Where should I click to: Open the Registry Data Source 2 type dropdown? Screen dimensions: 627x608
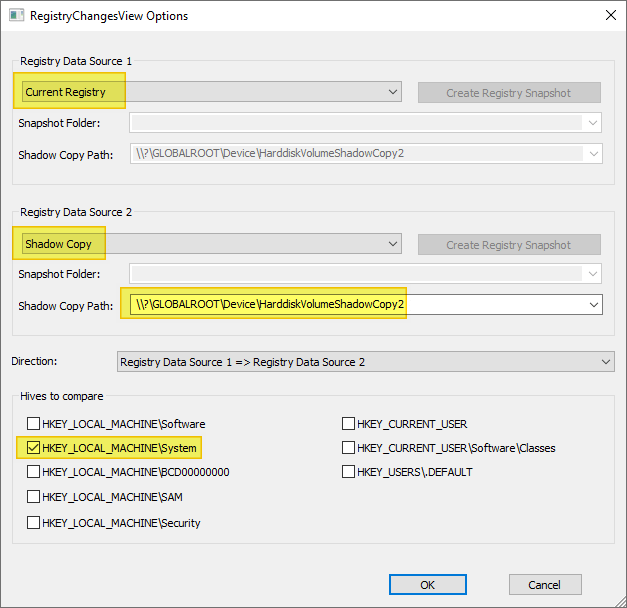212,244
